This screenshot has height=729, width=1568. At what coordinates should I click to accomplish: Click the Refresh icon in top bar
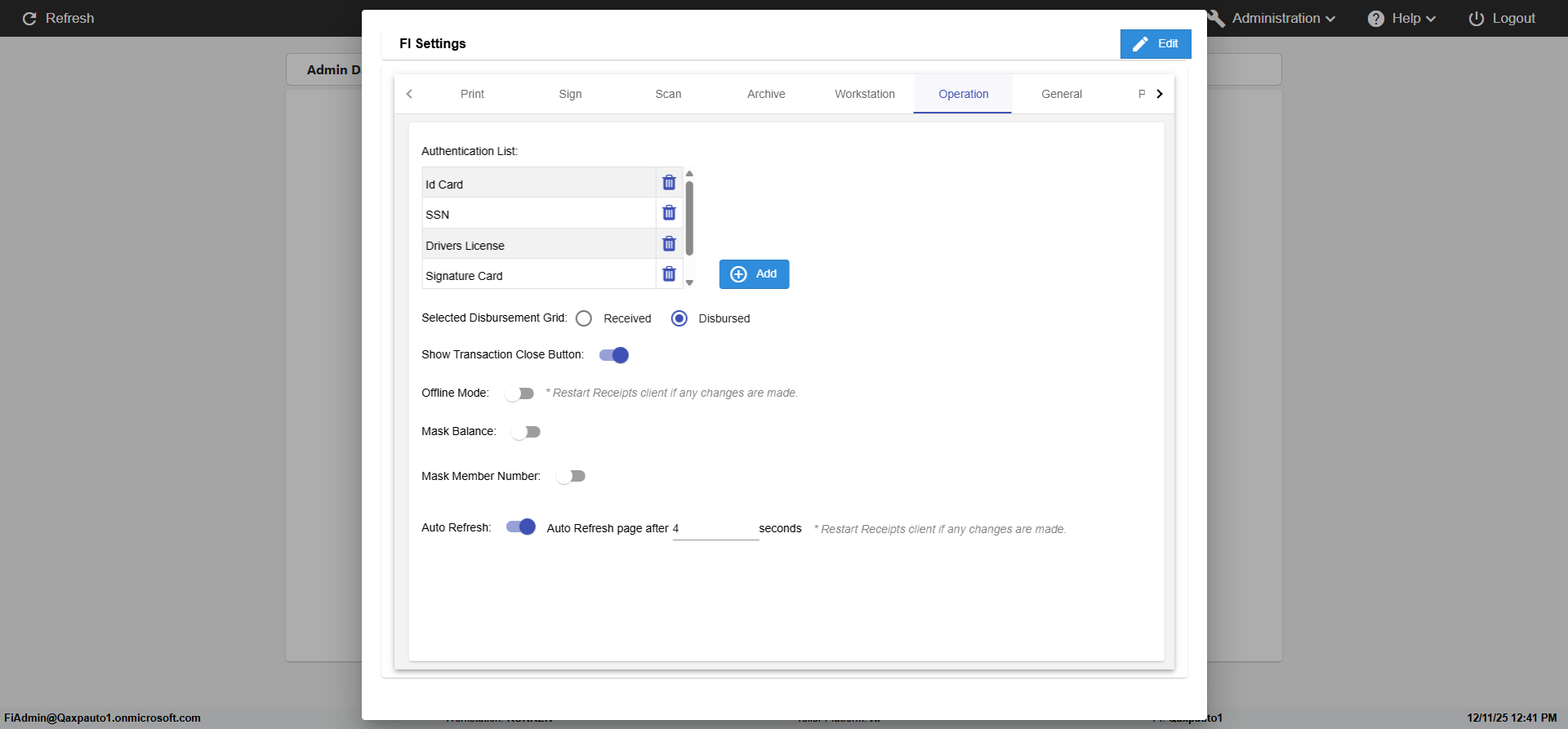pyautogui.click(x=29, y=19)
